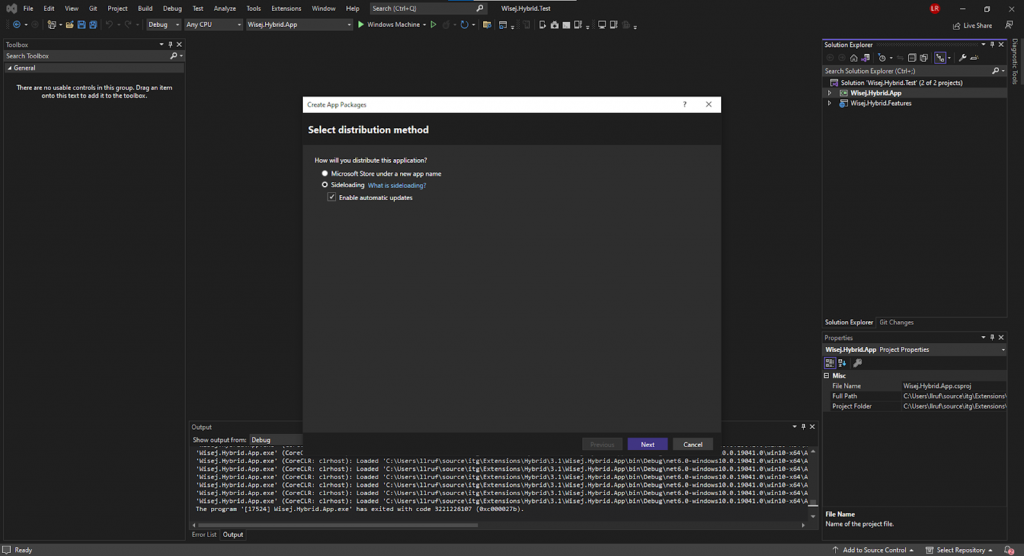Click the New Project toolbar icon
1024x556 pixels.
pos(52,25)
